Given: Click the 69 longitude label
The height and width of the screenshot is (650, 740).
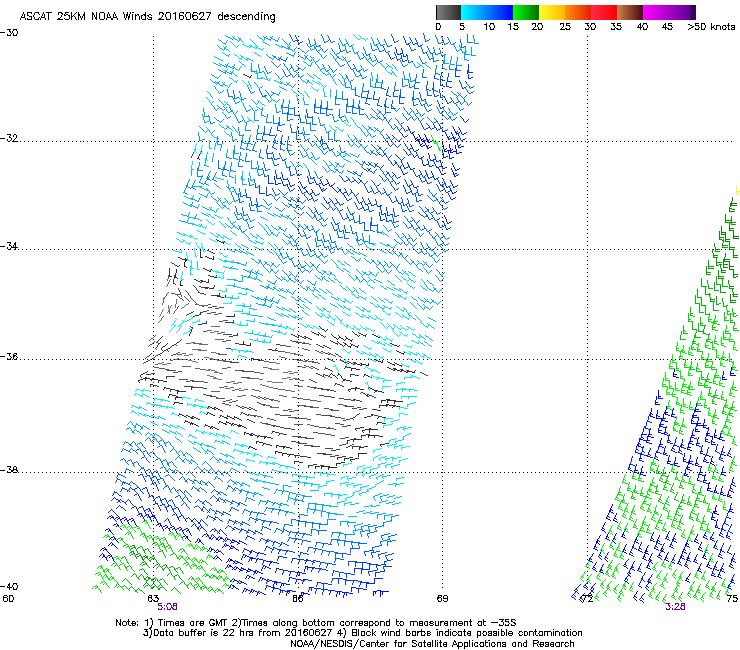Looking at the screenshot, I should 442,599.
